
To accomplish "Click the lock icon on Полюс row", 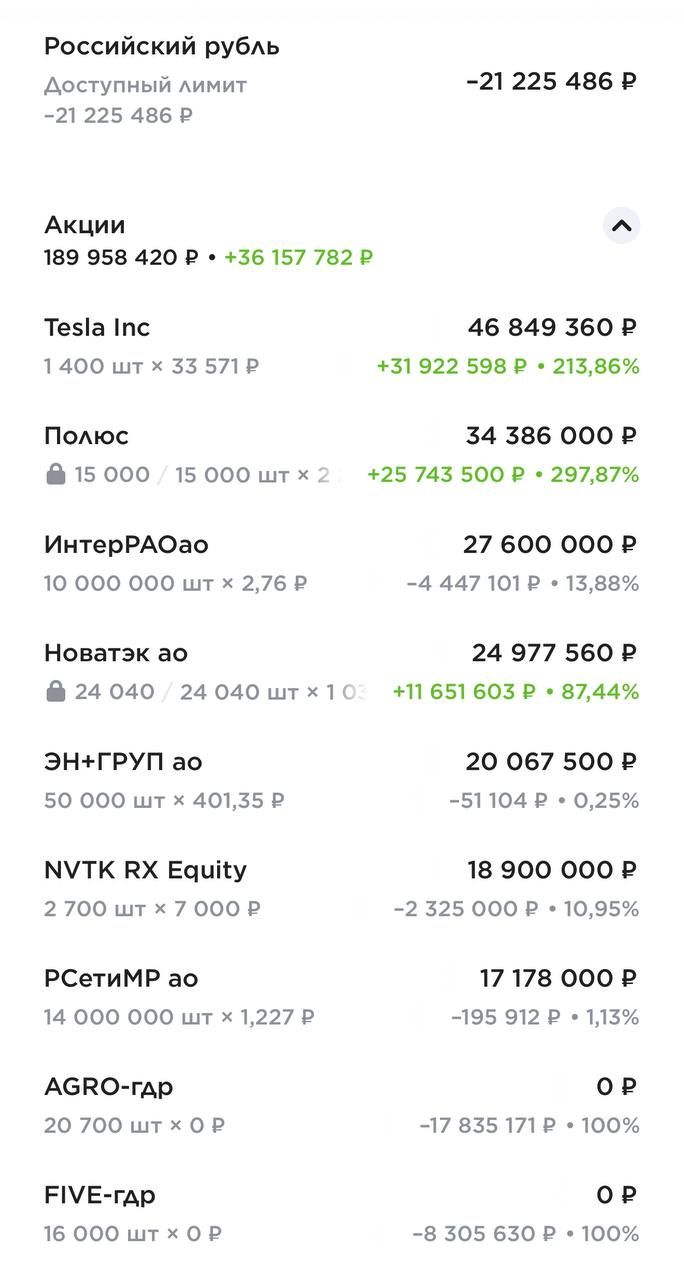I will pos(56,475).
